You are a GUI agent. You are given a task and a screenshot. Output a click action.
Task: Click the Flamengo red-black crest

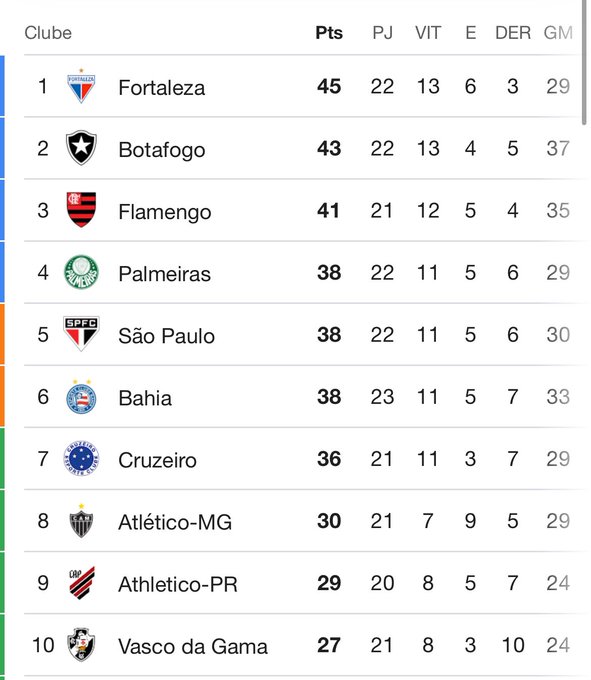click(x=81, y=210)
